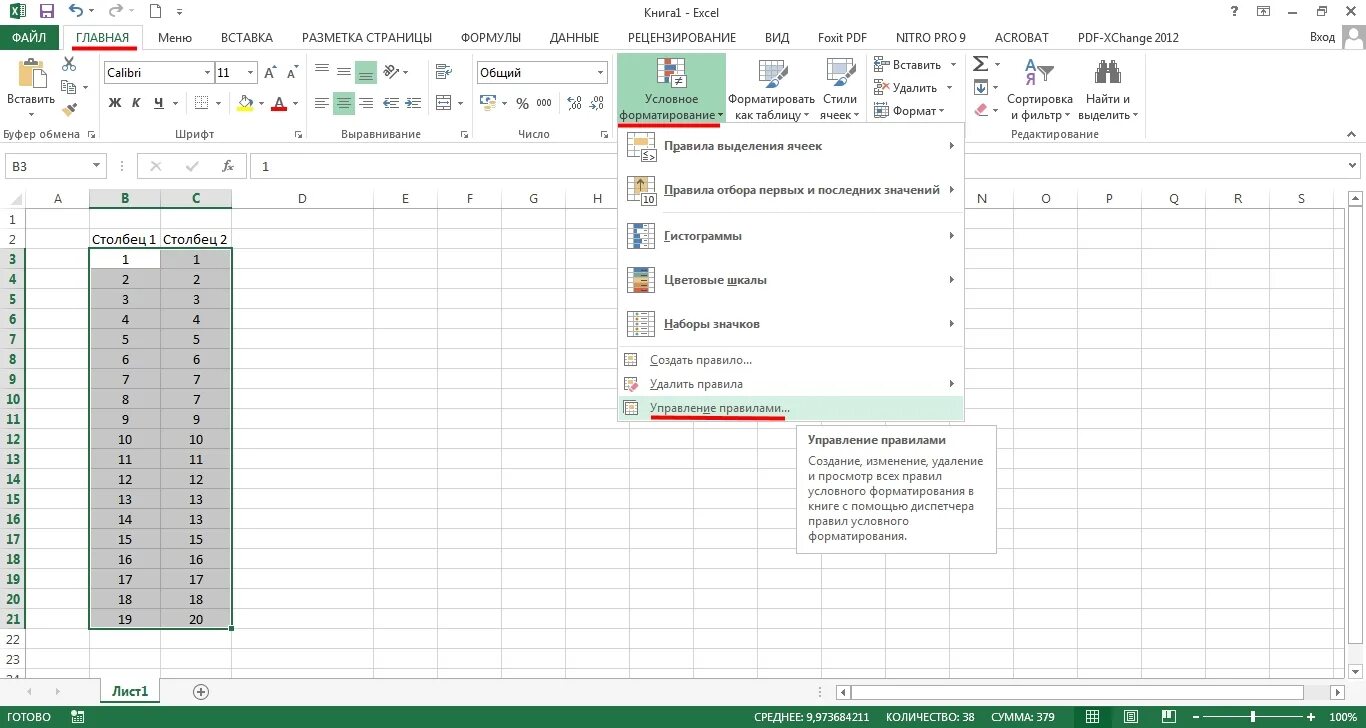Toggle Normal view button in status bar
Viewport: 1366px width, 728px height.
1093,717
